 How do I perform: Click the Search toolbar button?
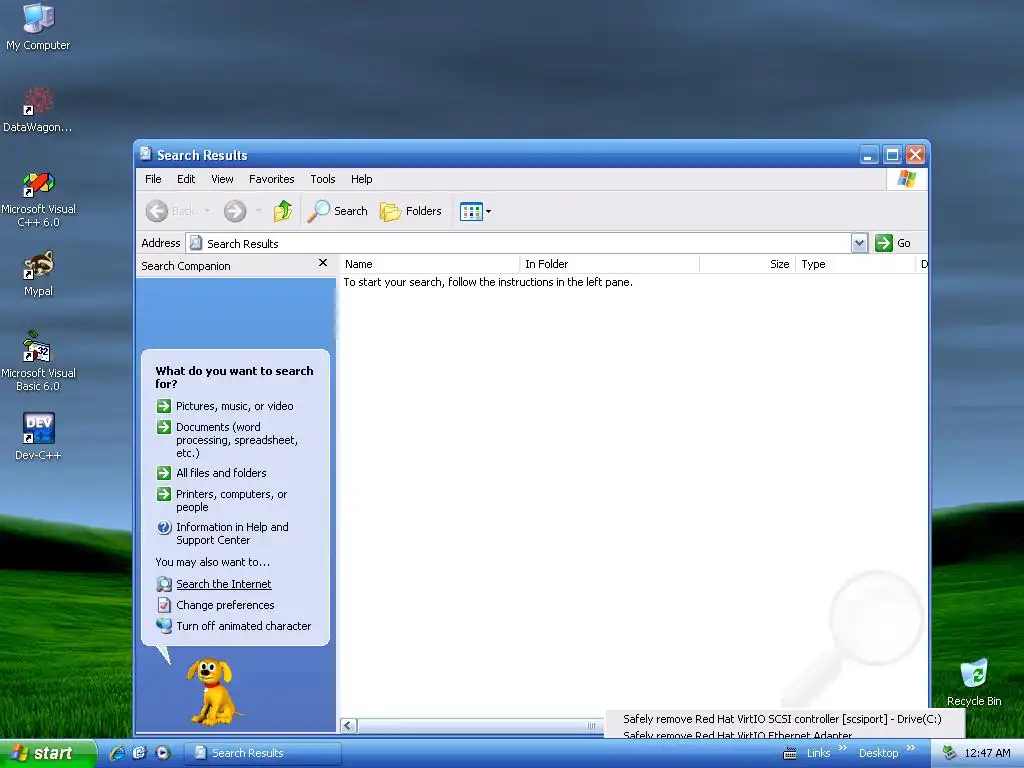pos(338,211)
